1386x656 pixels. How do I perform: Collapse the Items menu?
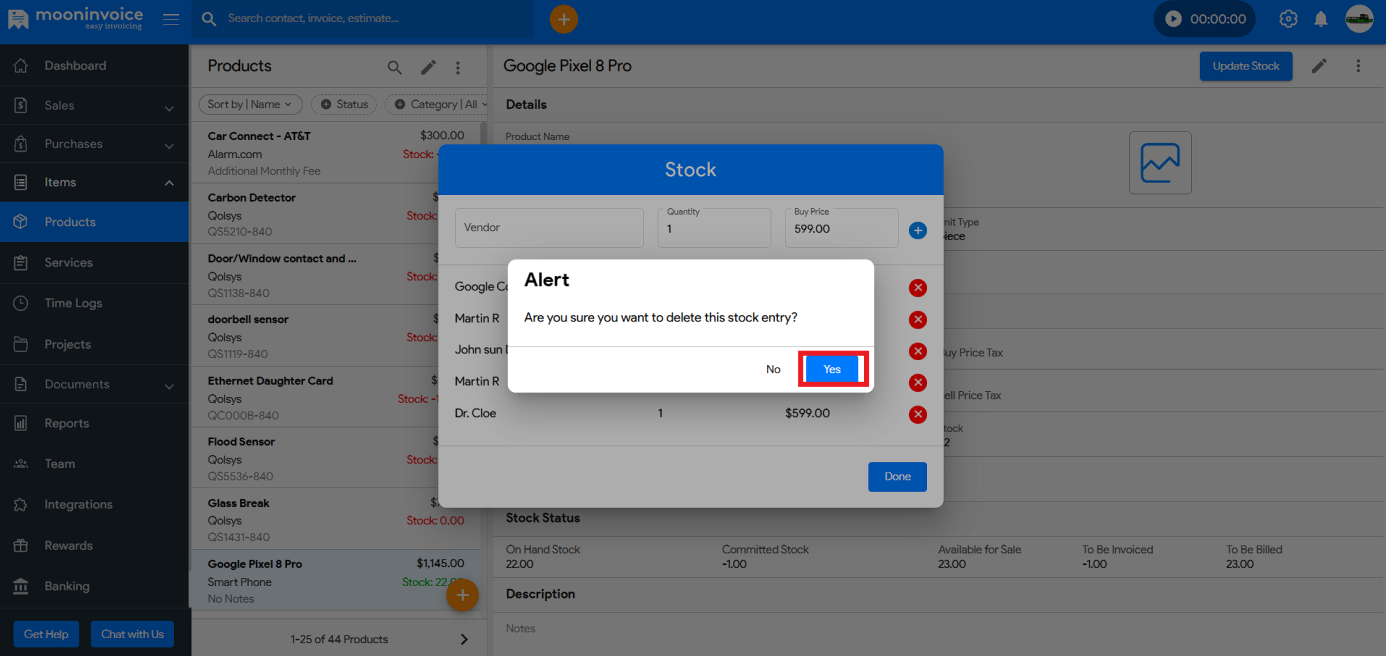[x=94, y=182]
